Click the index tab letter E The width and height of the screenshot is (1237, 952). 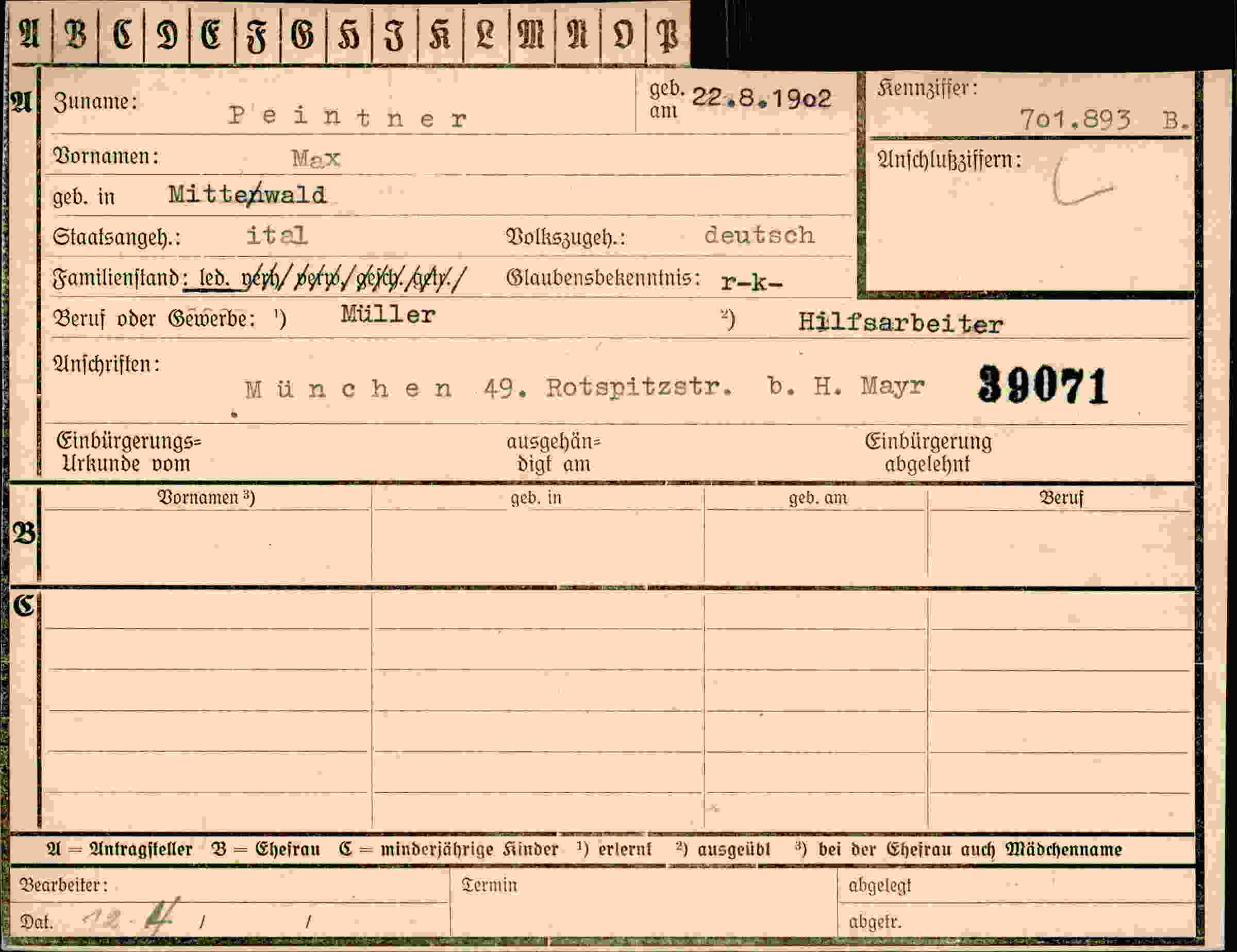tap(211, 34)
